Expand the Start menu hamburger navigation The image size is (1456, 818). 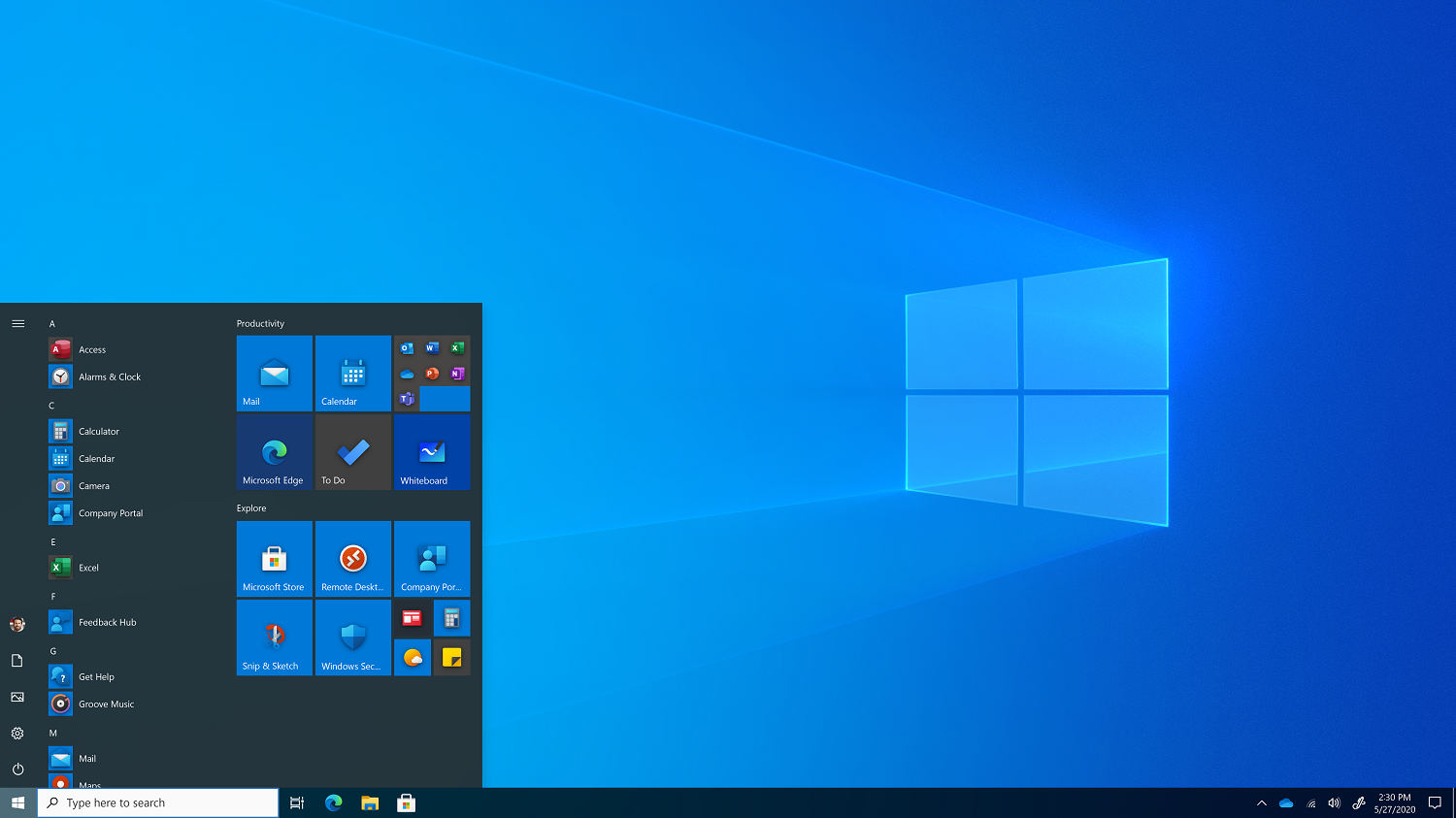17,323
